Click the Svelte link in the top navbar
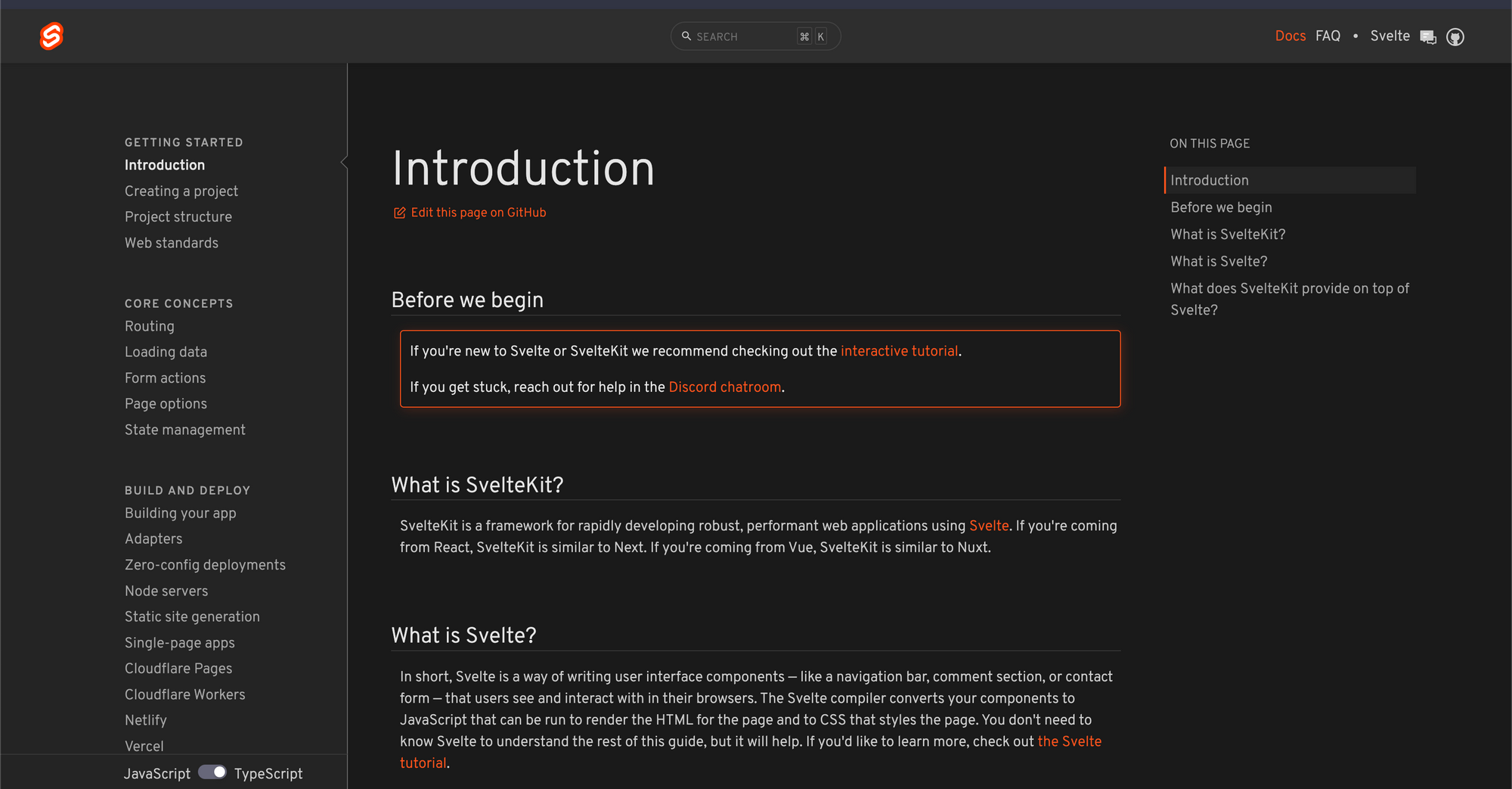 (1390, 36)
